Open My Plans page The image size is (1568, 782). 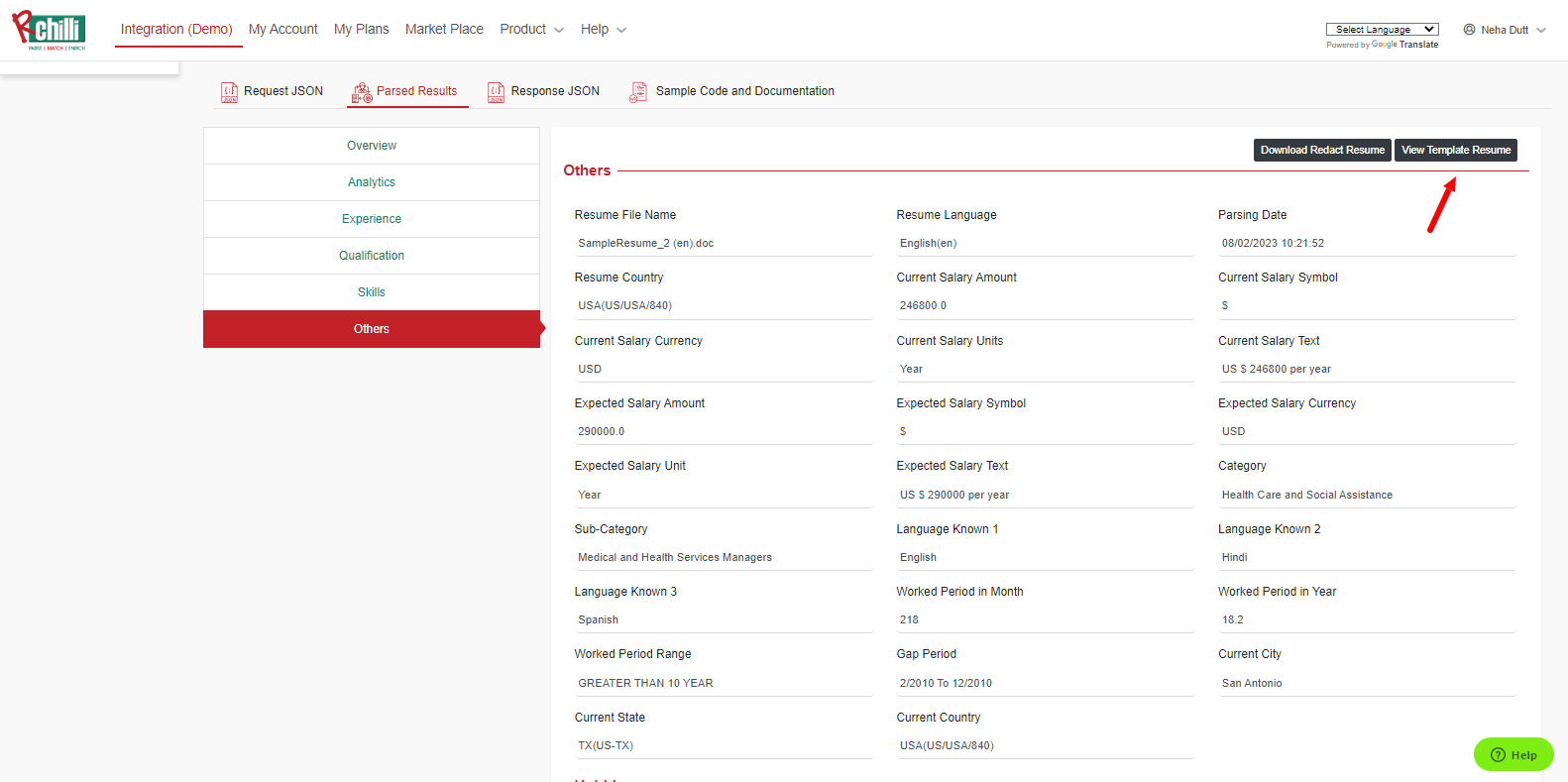(362, 30)
